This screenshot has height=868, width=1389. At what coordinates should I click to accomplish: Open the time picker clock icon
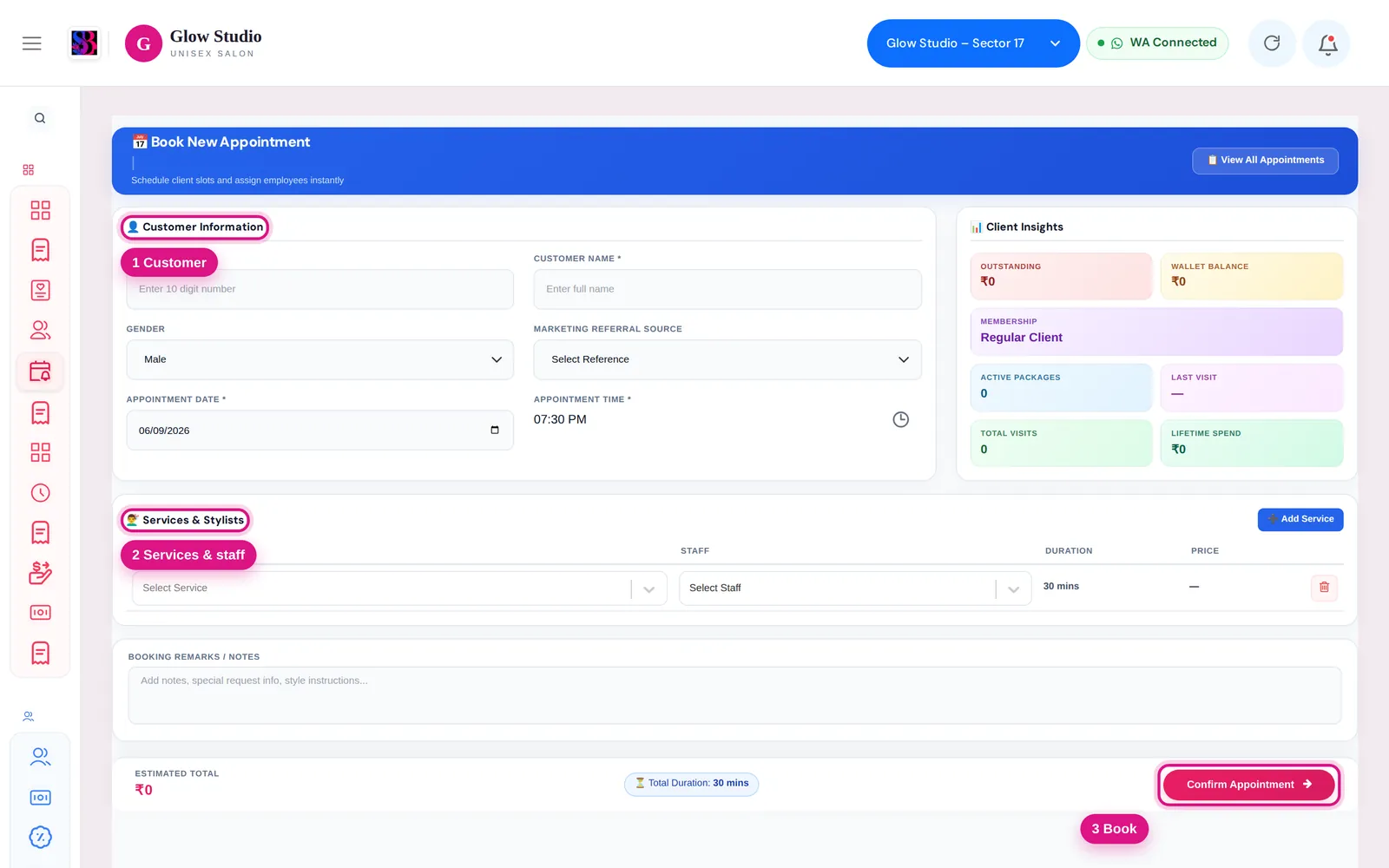(901, 420)
